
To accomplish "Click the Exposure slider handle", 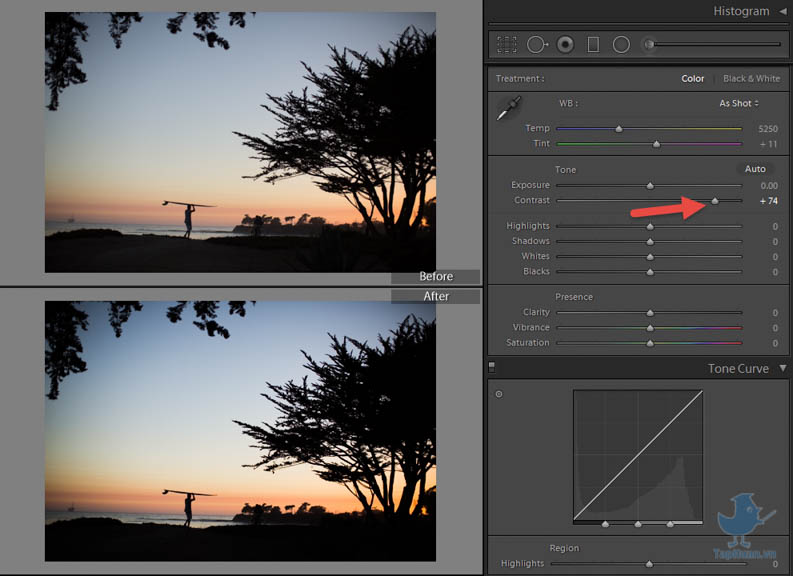I will pos(650,186).
